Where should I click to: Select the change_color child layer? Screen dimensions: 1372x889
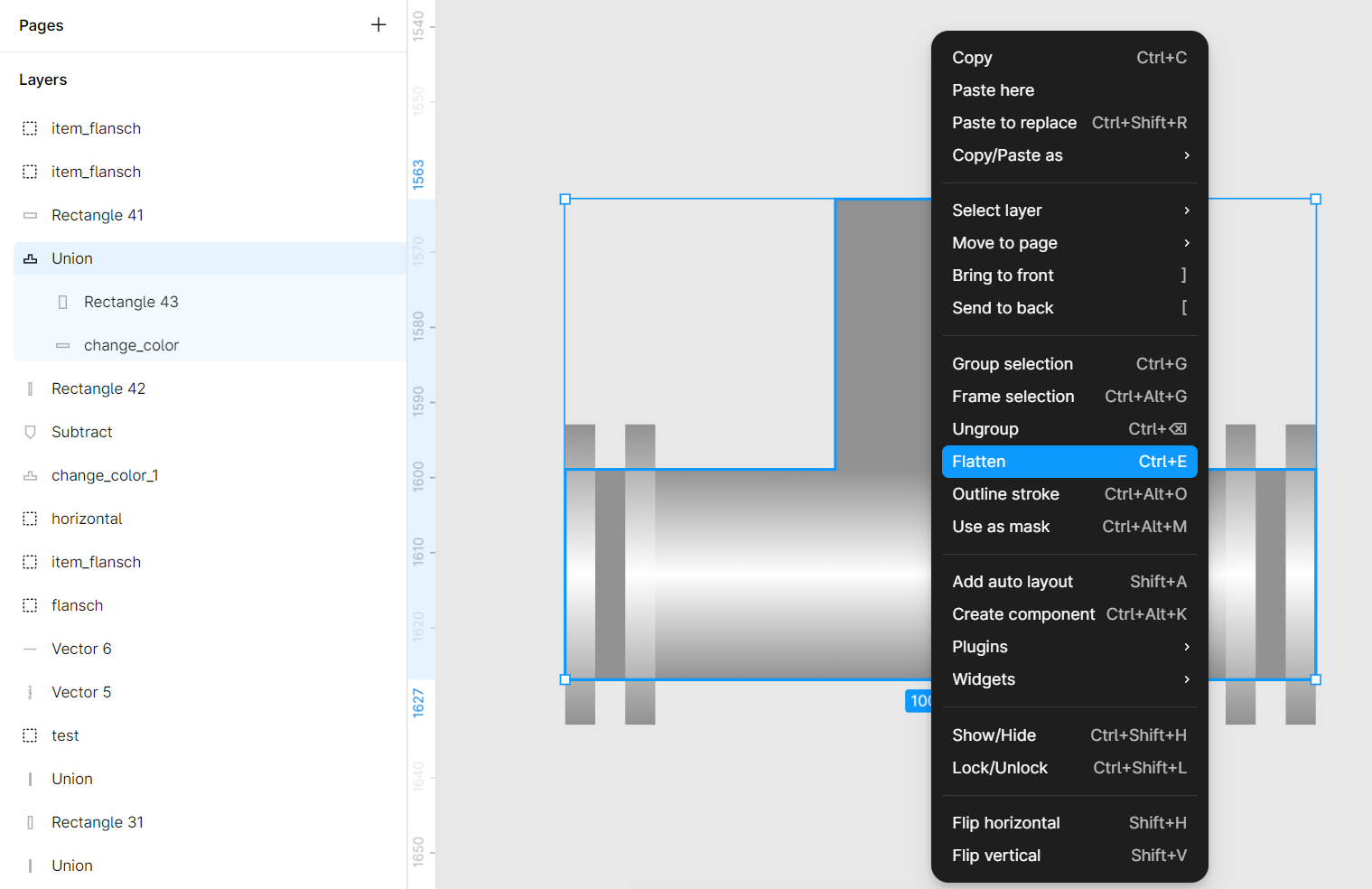pyautogui.click(x=131, y=345)
